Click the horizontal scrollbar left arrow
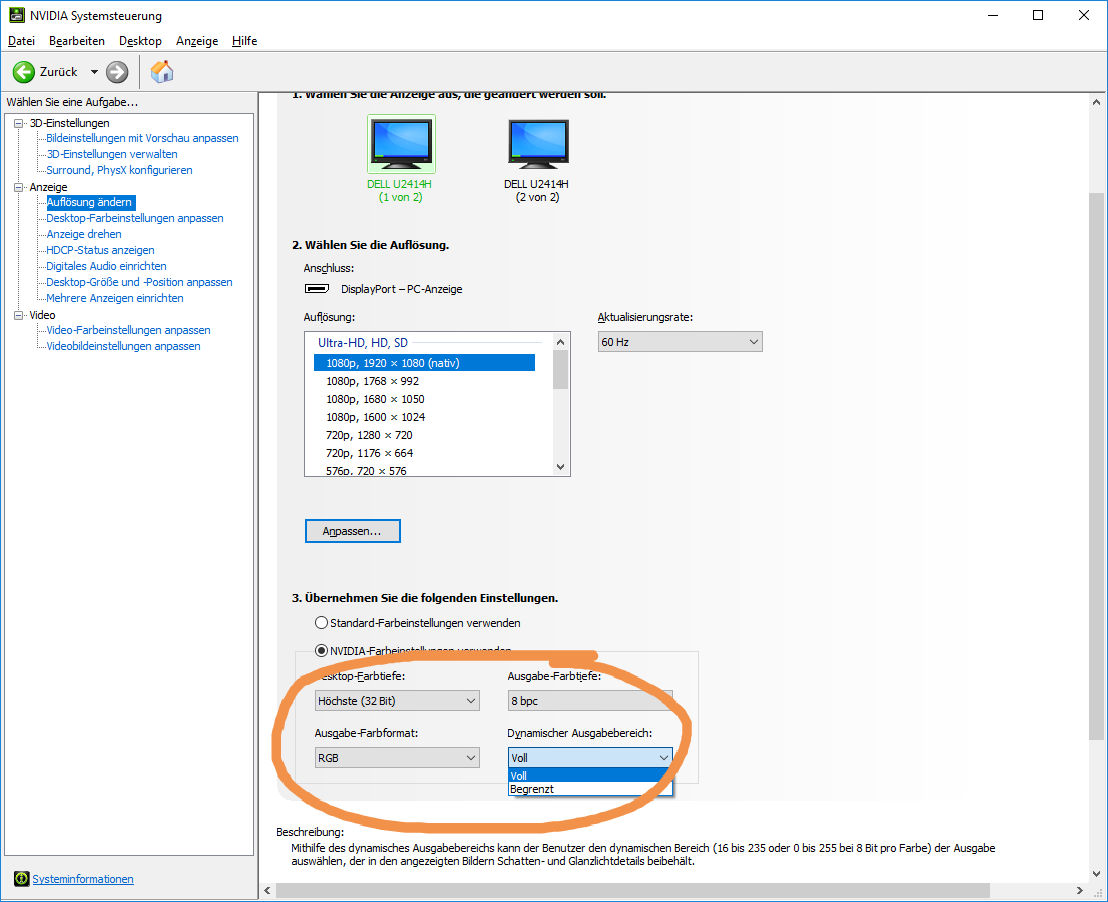Screen dimensions: 1108x902 pos(267,891)
